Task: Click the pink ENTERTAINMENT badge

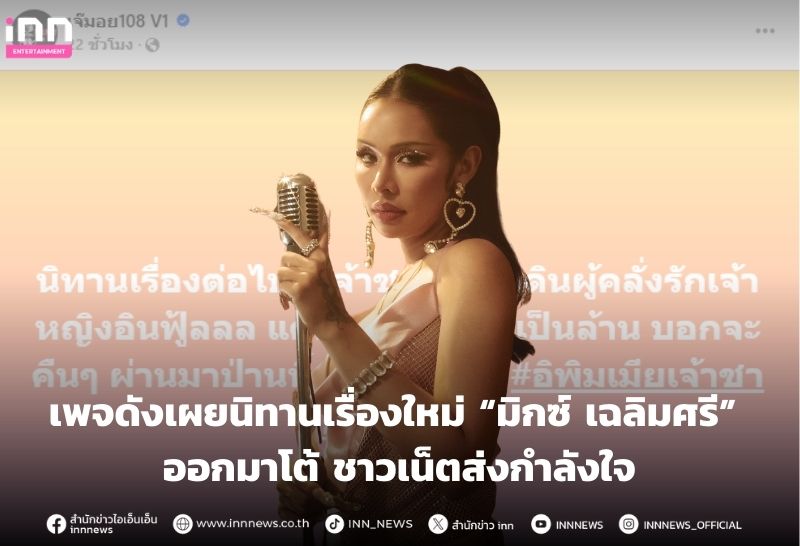Action: coord(39,52)
